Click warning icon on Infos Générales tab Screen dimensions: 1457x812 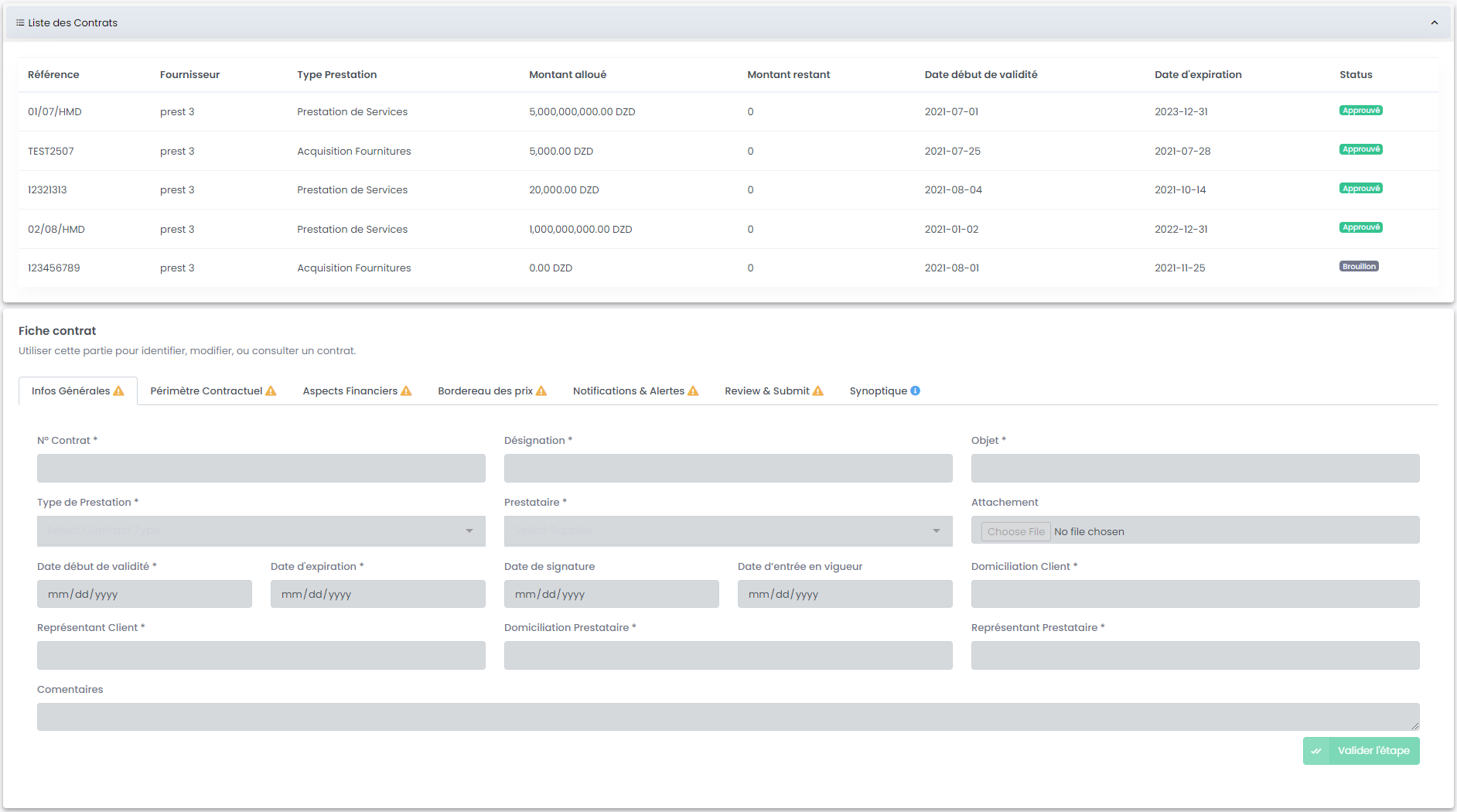[x=118, y=391]
